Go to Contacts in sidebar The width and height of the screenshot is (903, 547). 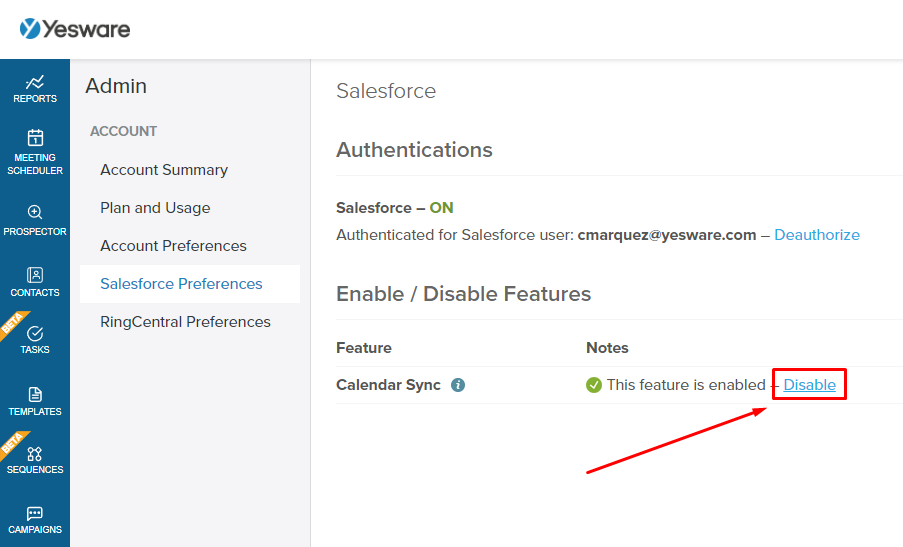35,282
